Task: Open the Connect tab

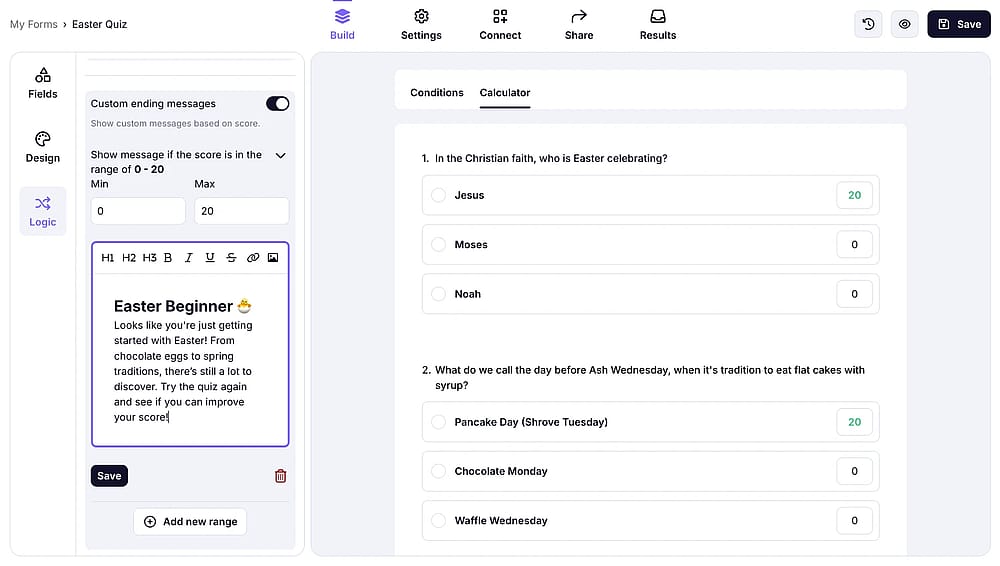Action: tap(500, 25)
